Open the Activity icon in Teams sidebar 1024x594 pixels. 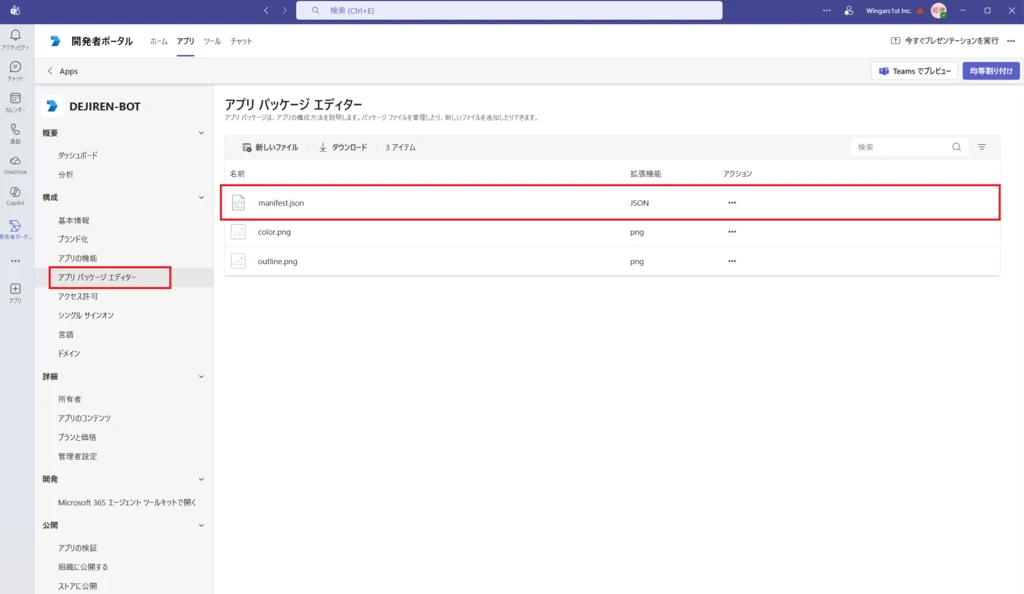click(x=15, y=38)
